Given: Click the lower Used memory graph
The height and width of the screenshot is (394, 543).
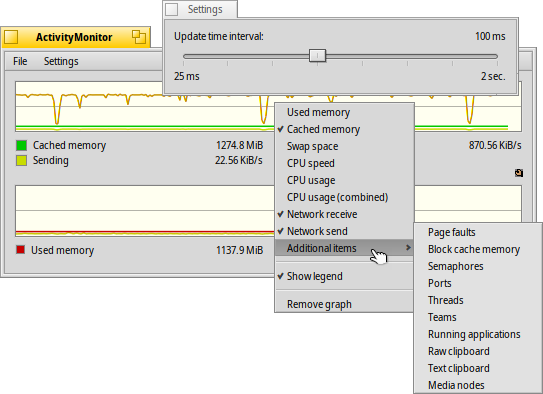Looking at the screenshot, I should (145, 211).
